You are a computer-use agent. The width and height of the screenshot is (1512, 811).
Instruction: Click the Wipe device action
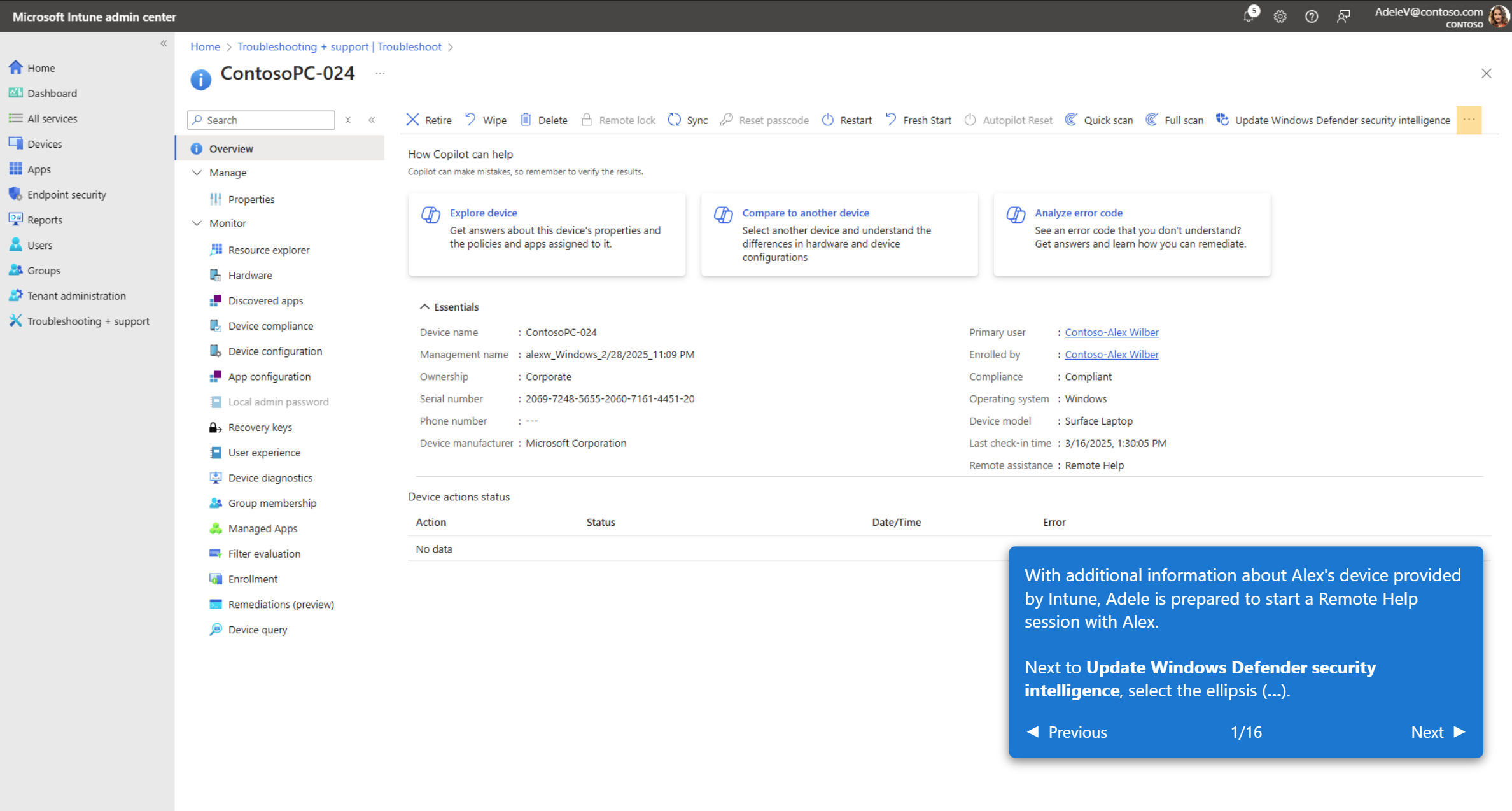pos(486,120)
